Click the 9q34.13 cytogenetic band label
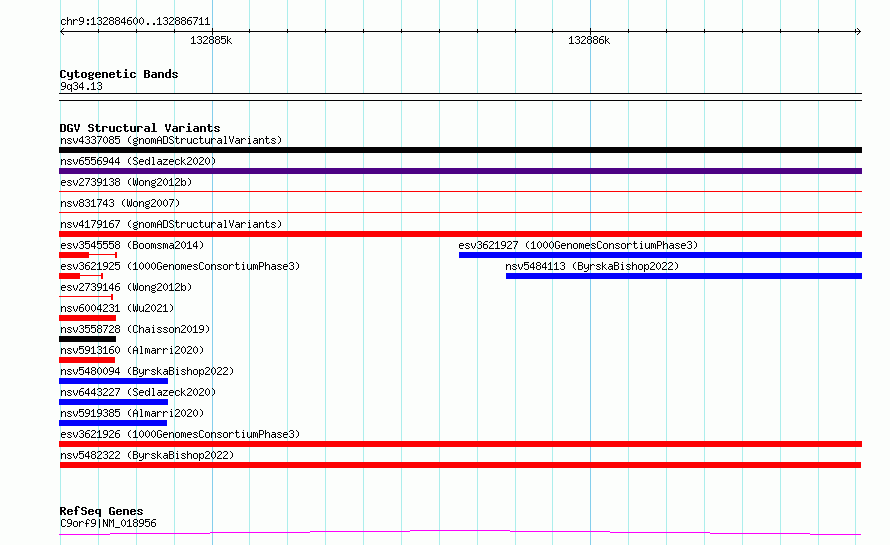This screenshot has width=890, height=545. [81, 86]
